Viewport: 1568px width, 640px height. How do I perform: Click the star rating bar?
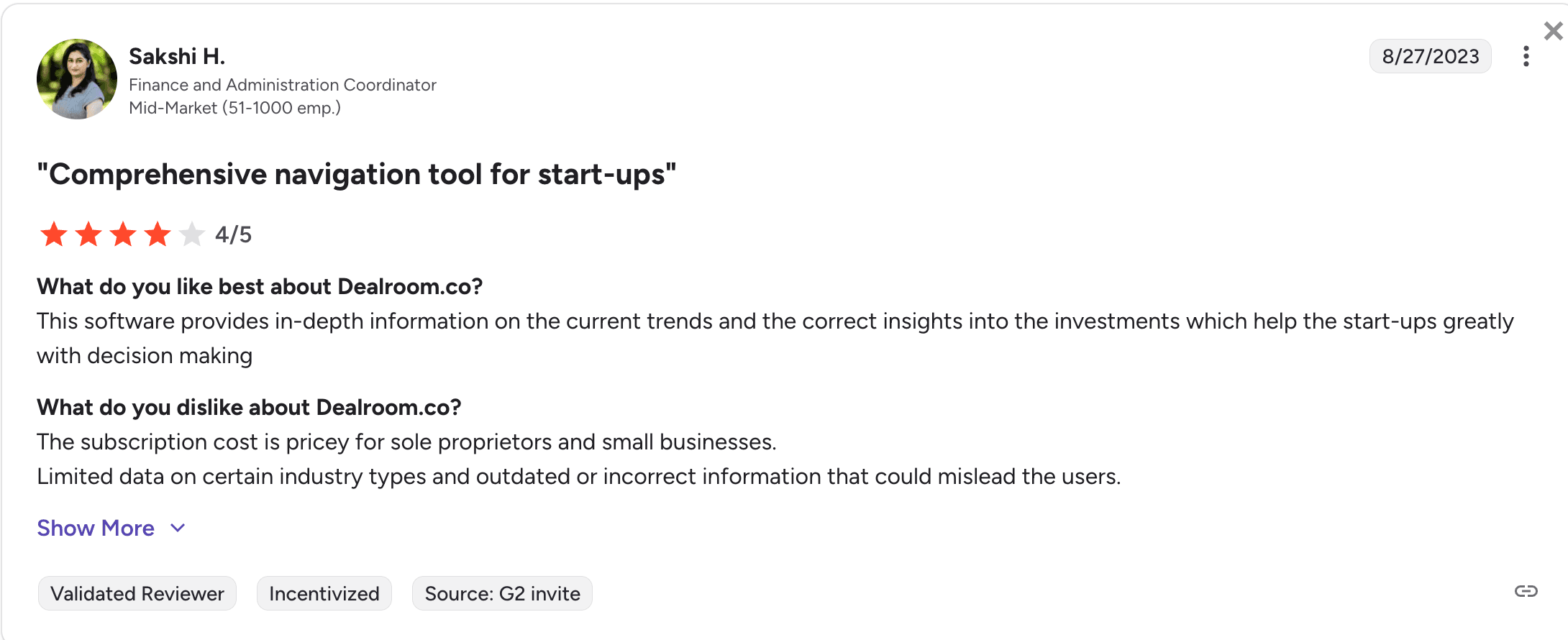(x=122, y=234)
